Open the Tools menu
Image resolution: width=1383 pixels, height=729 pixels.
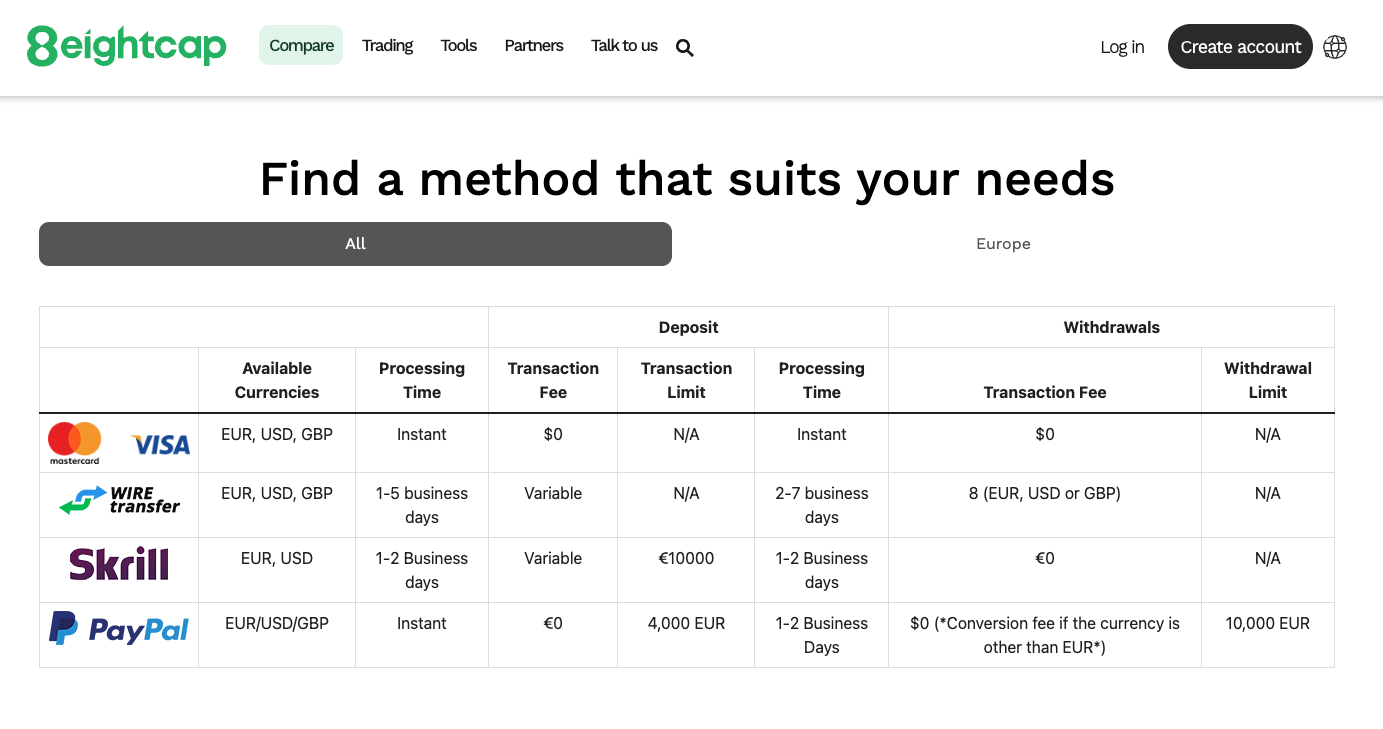tap(459, 45)
